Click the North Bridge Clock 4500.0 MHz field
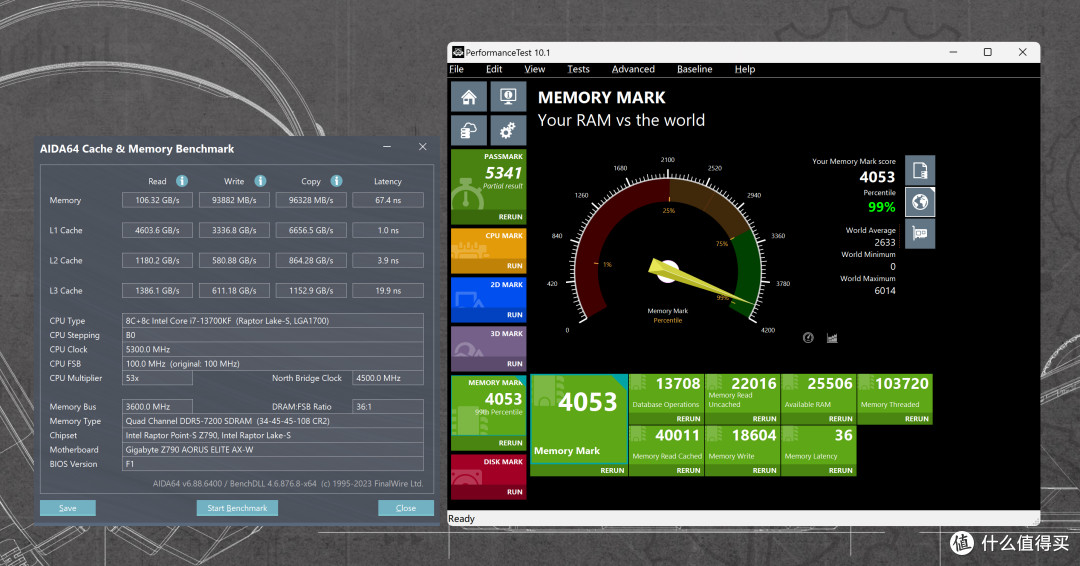 pyautogui.click(x=388, y=378)
